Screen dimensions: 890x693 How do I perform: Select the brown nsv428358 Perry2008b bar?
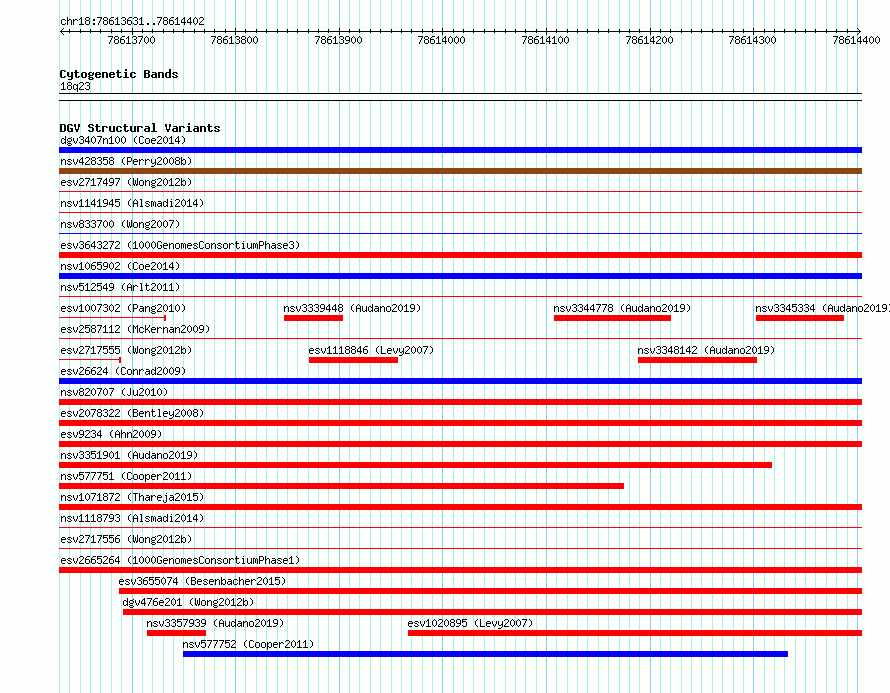(x=460, y=171)
